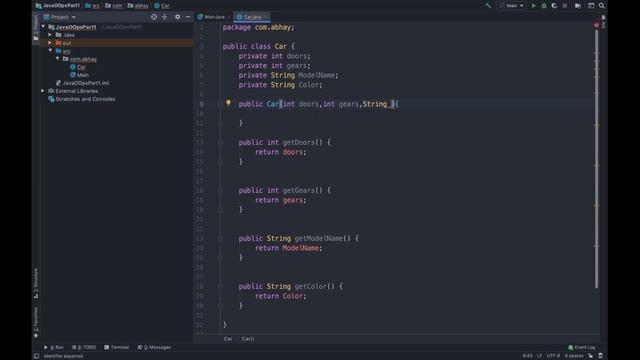The image size is (640, 360).
Task: Open Search Everywhere magnifier icon
Action: point(602,6)
